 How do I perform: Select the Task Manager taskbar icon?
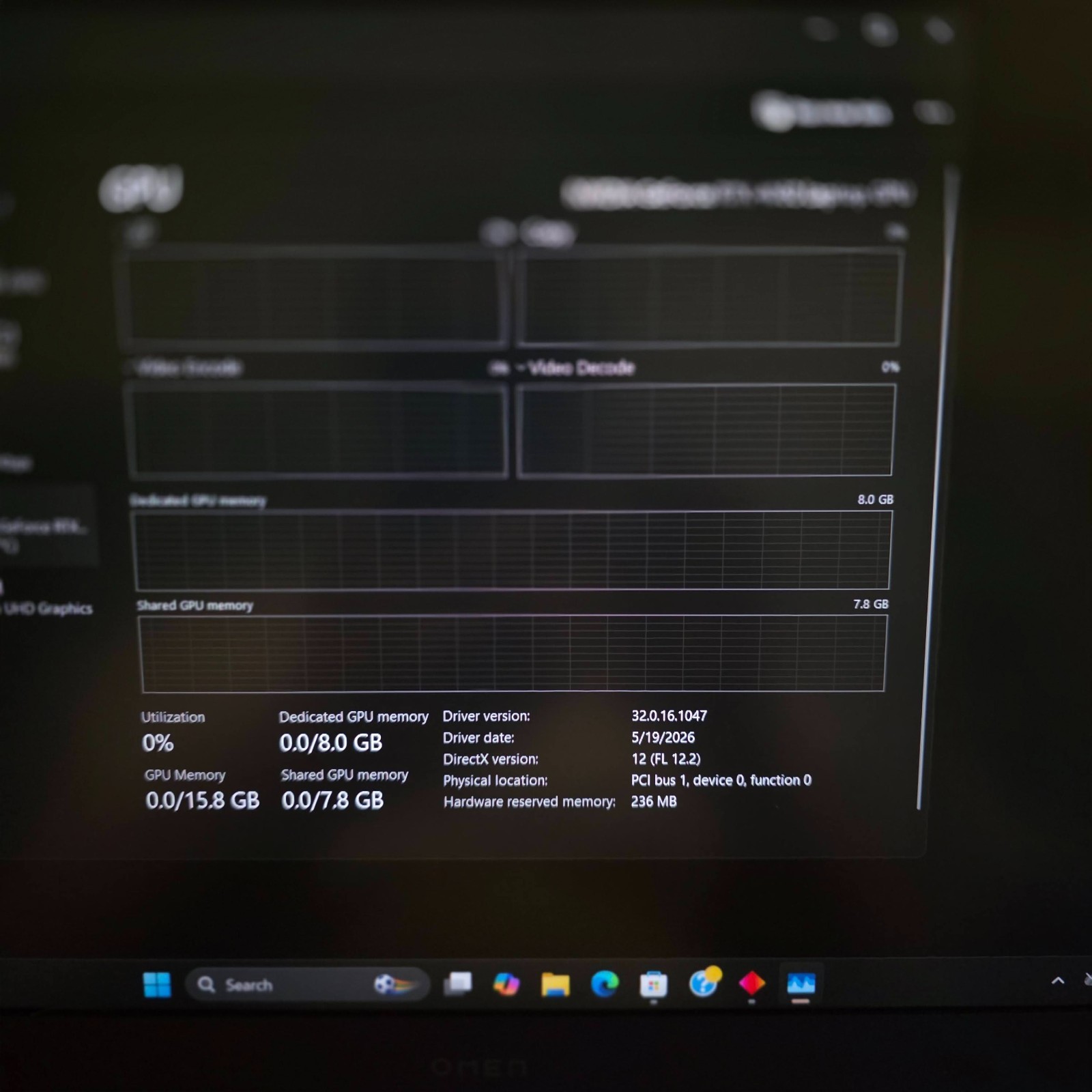point(801,983)
